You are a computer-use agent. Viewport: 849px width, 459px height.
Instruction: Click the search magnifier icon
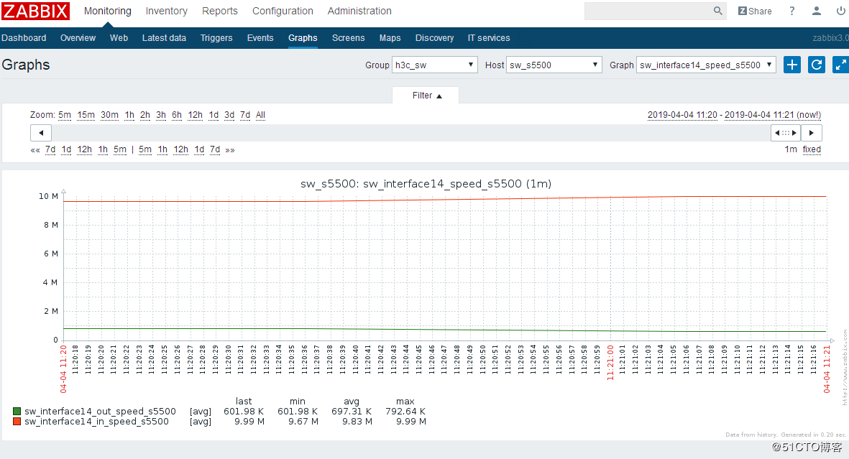click(x=717, y=11)
